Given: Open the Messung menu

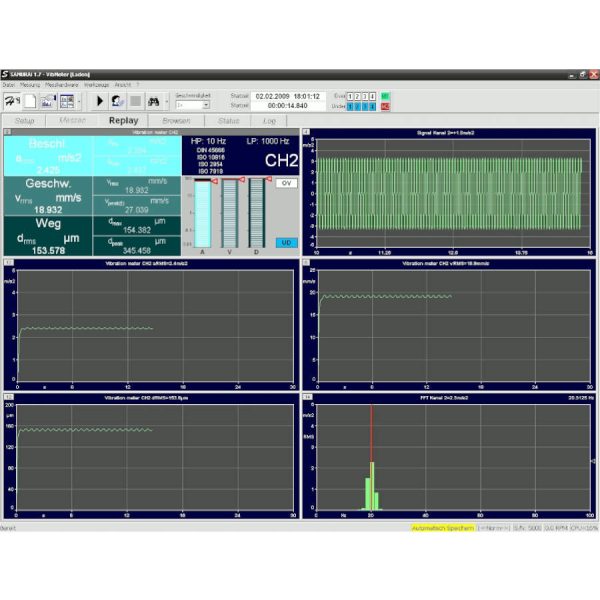Looking at the screenshot, I should click(30, 85).
